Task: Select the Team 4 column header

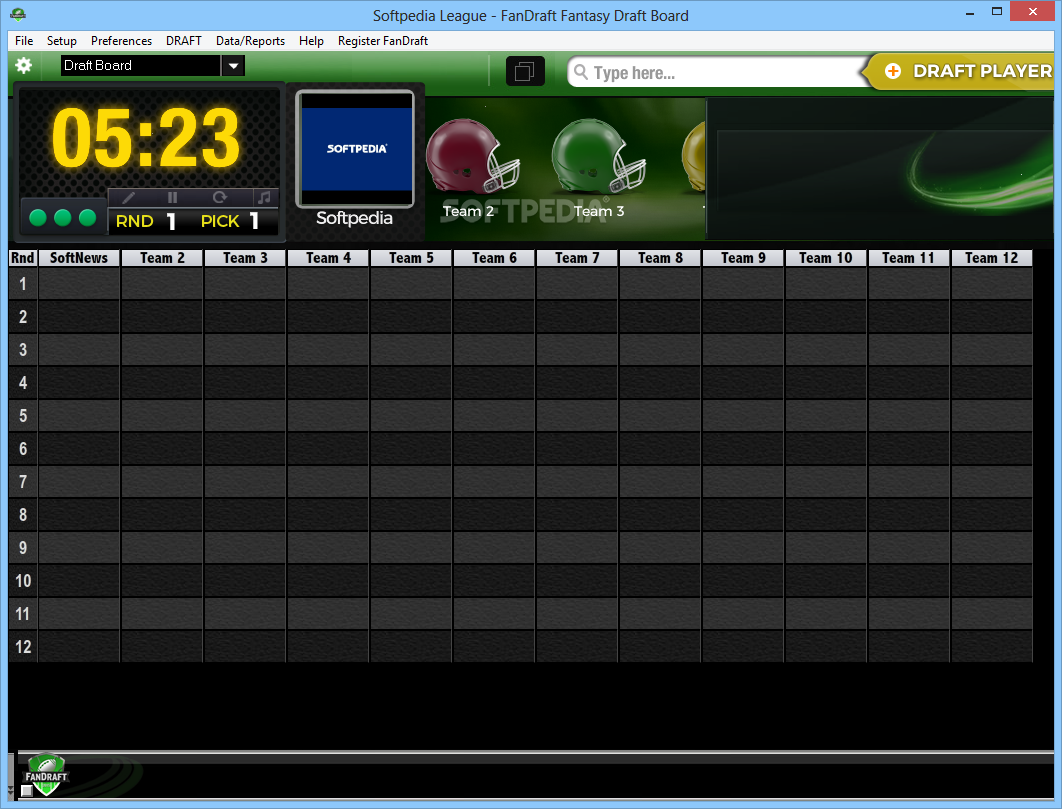Action: pyautogui.click(x=328, y=257)
